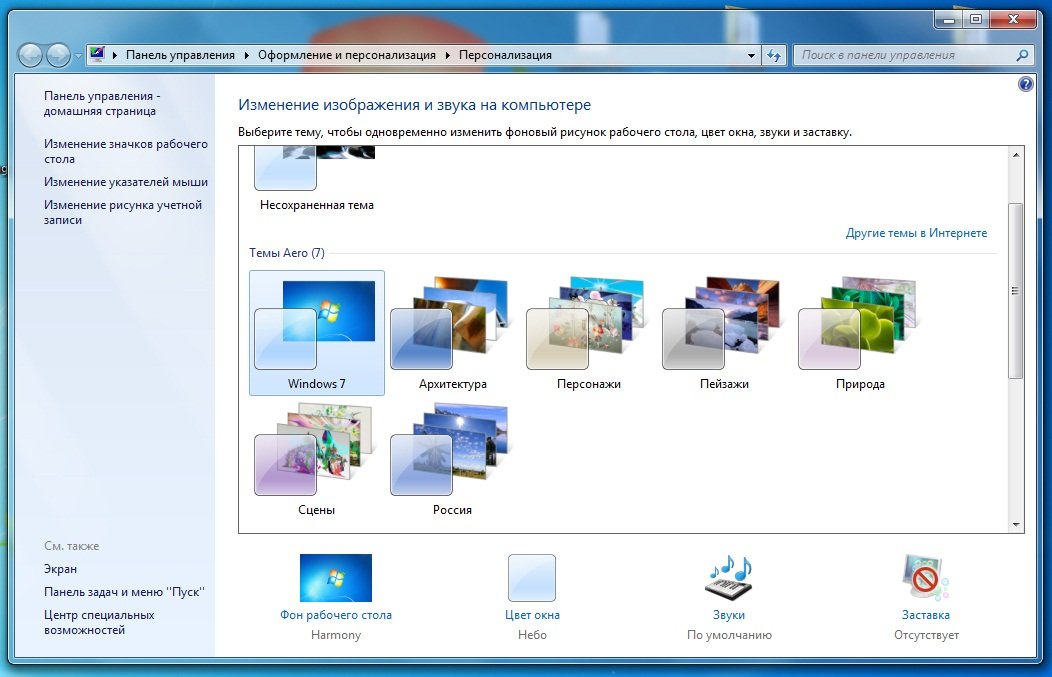Click the Персонализация breadcrumb item
The image size is (1052, 677).
tap(505, 56)
